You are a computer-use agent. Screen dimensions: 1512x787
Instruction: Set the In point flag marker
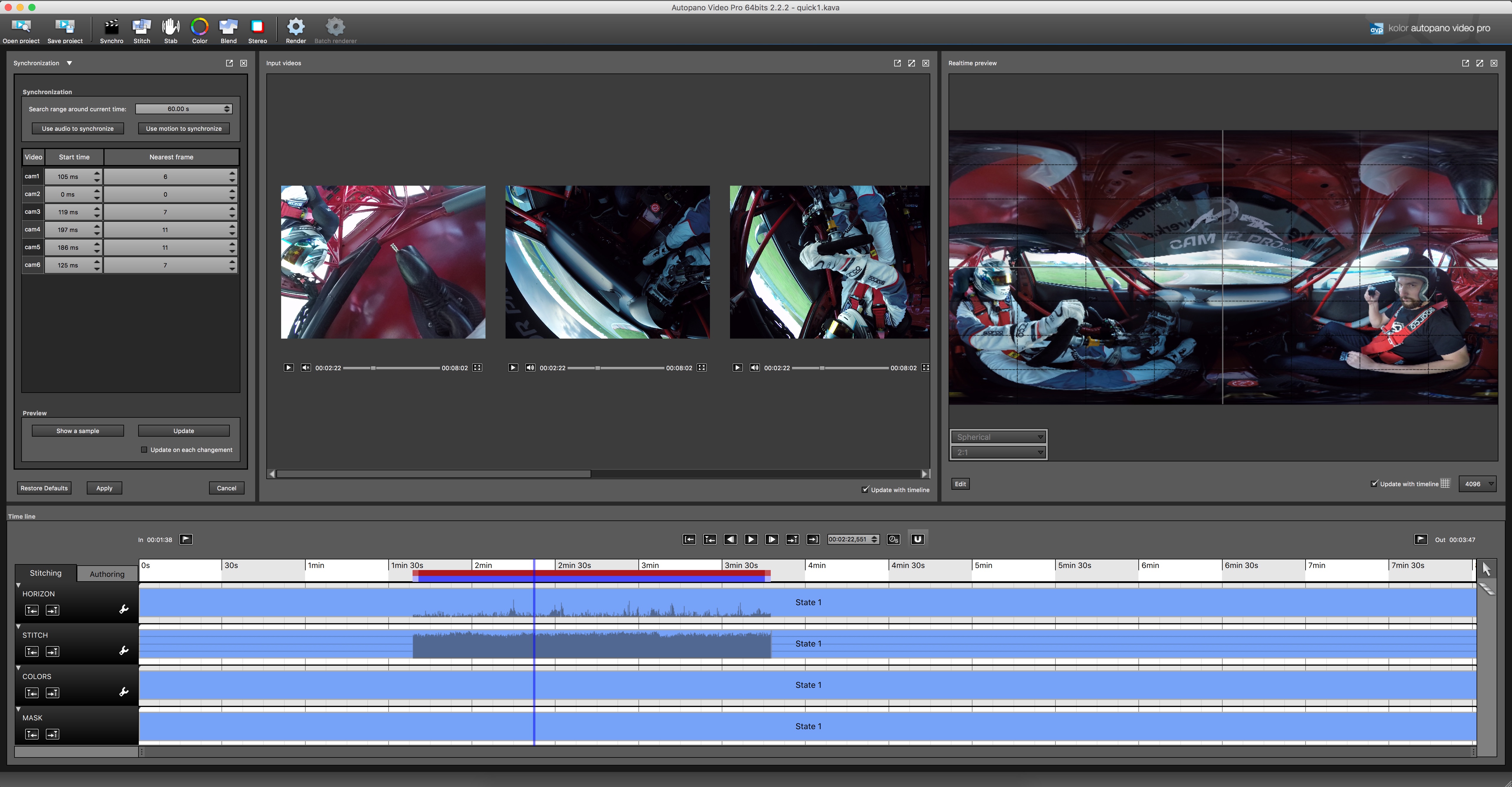point(186,539)
